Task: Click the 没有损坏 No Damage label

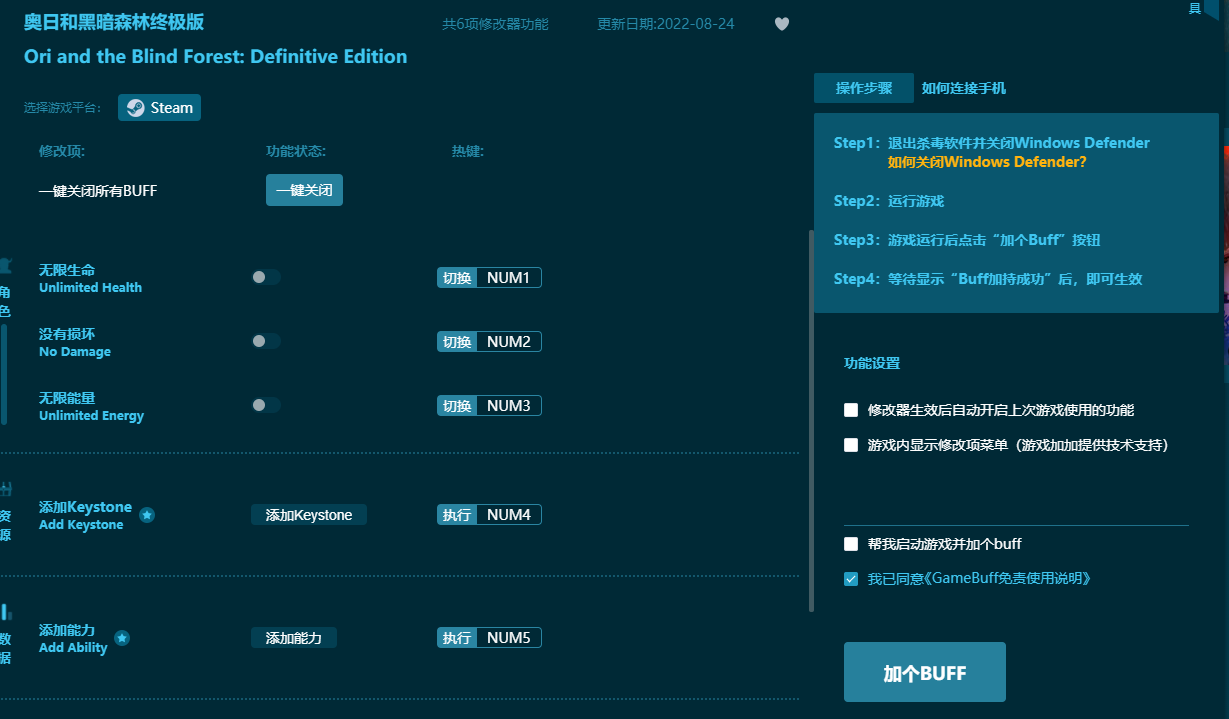Action: tap(75, 342)
